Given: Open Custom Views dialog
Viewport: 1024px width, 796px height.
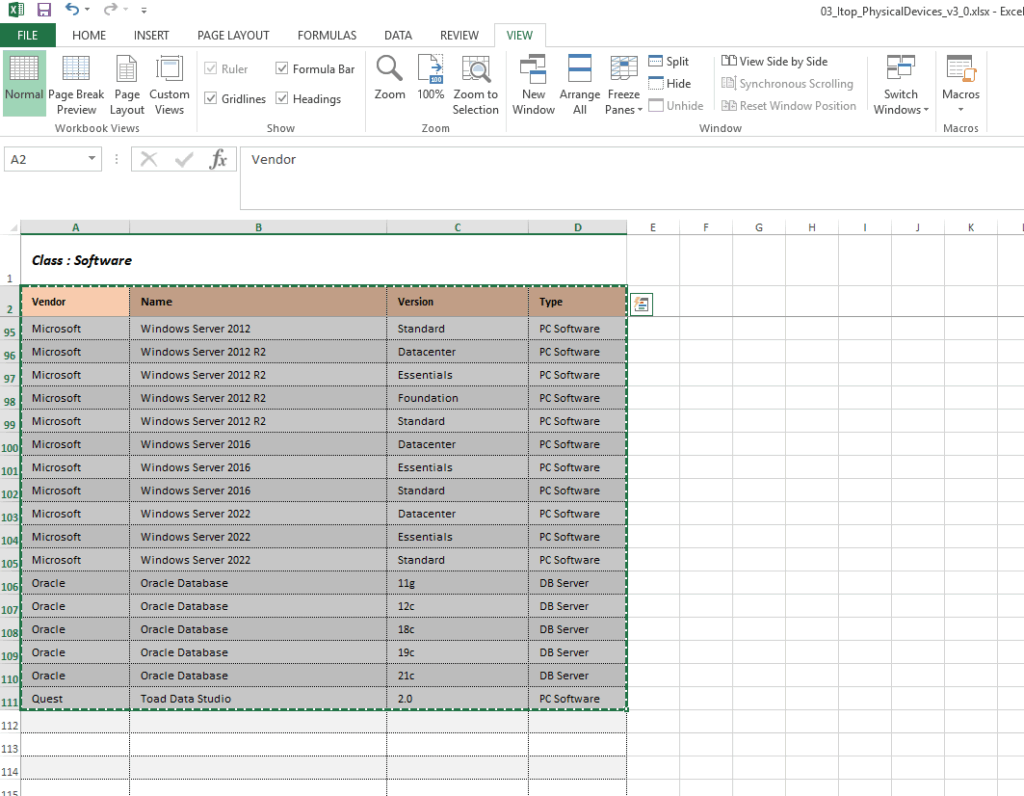Looking at the screenshot, I should 169,85.
